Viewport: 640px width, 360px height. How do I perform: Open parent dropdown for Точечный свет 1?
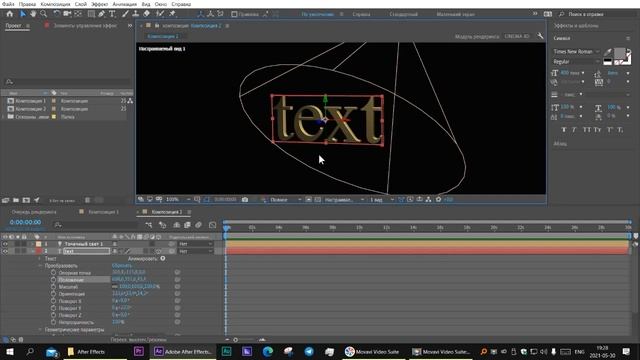click(x=195, y=244)
